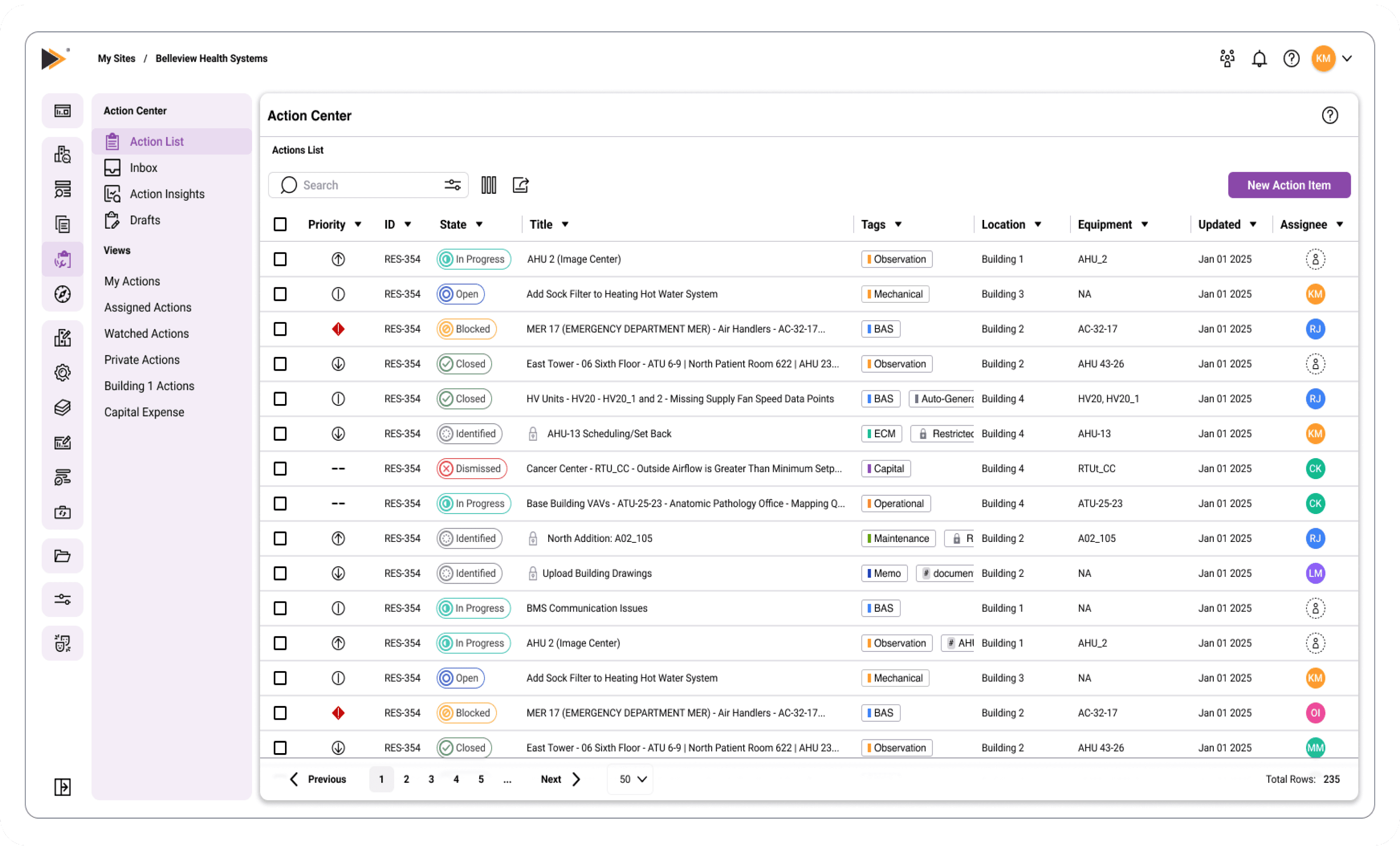Select the Watched Actions view

coord(146,334)
